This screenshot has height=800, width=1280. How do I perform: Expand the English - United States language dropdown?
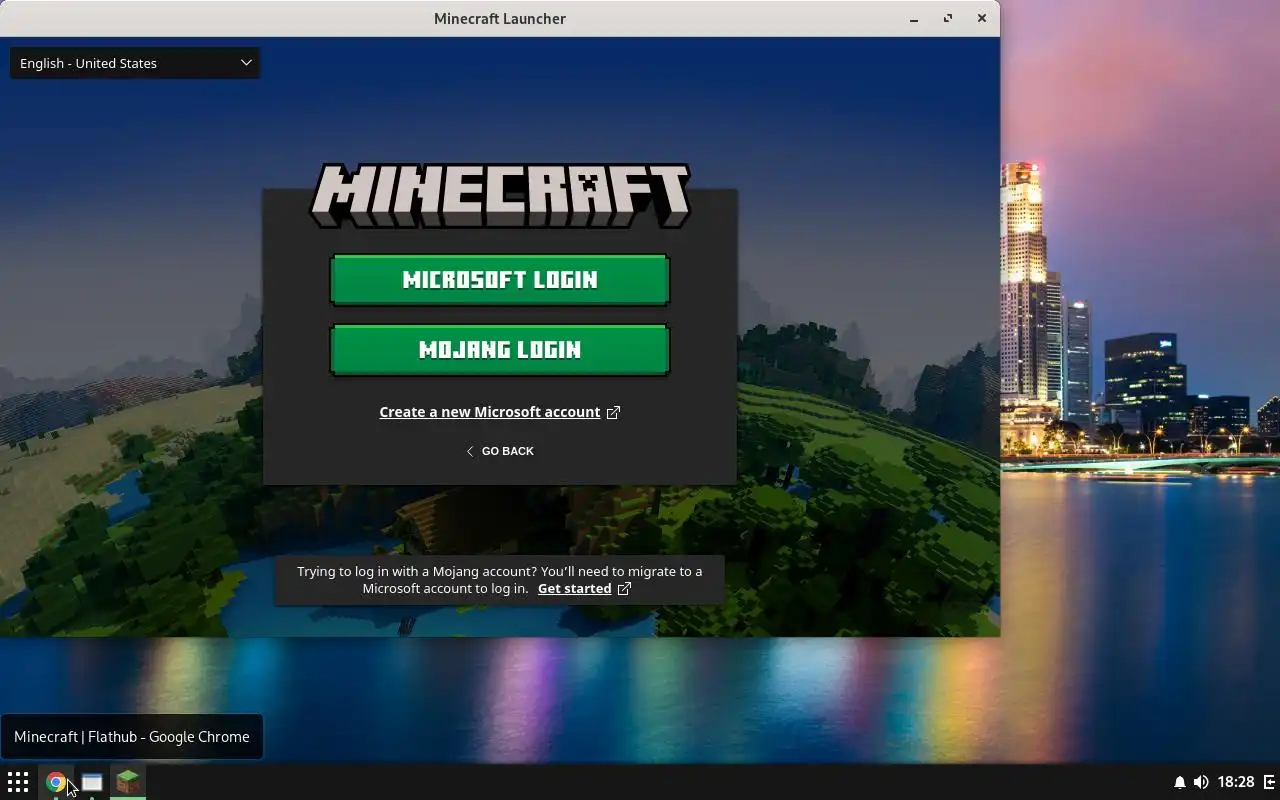pos(135,63)
